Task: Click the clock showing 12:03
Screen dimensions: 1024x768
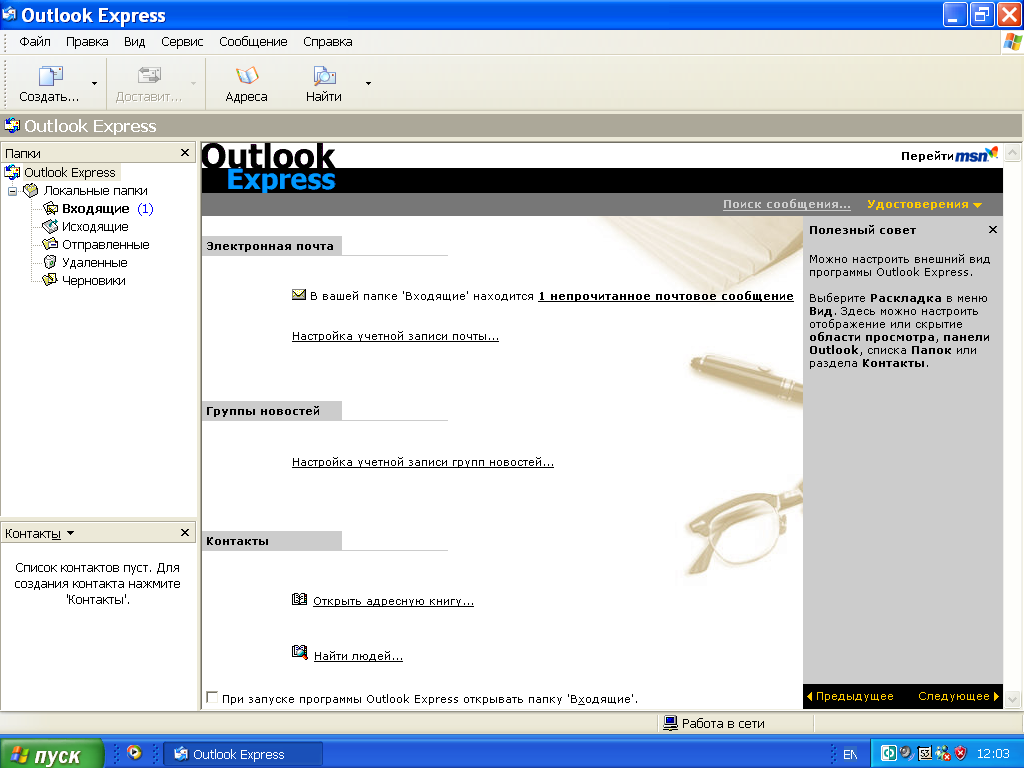Action: pyautogui.click(x=993, y=754)
